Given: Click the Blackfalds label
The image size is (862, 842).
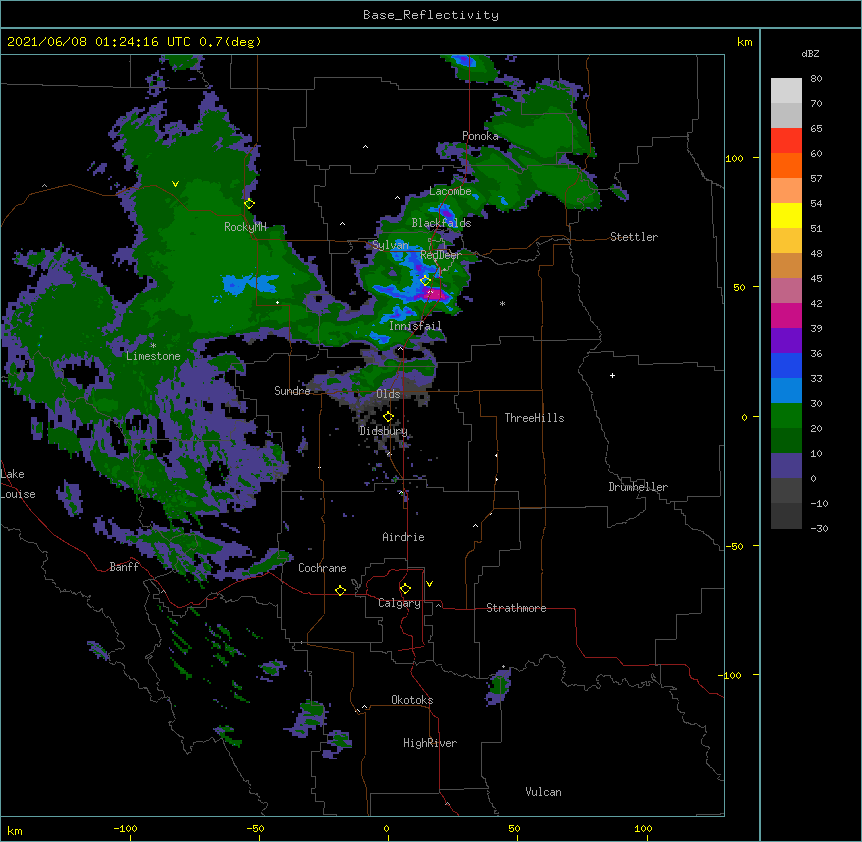Looking at the screenshot, I should pos(441,223).
